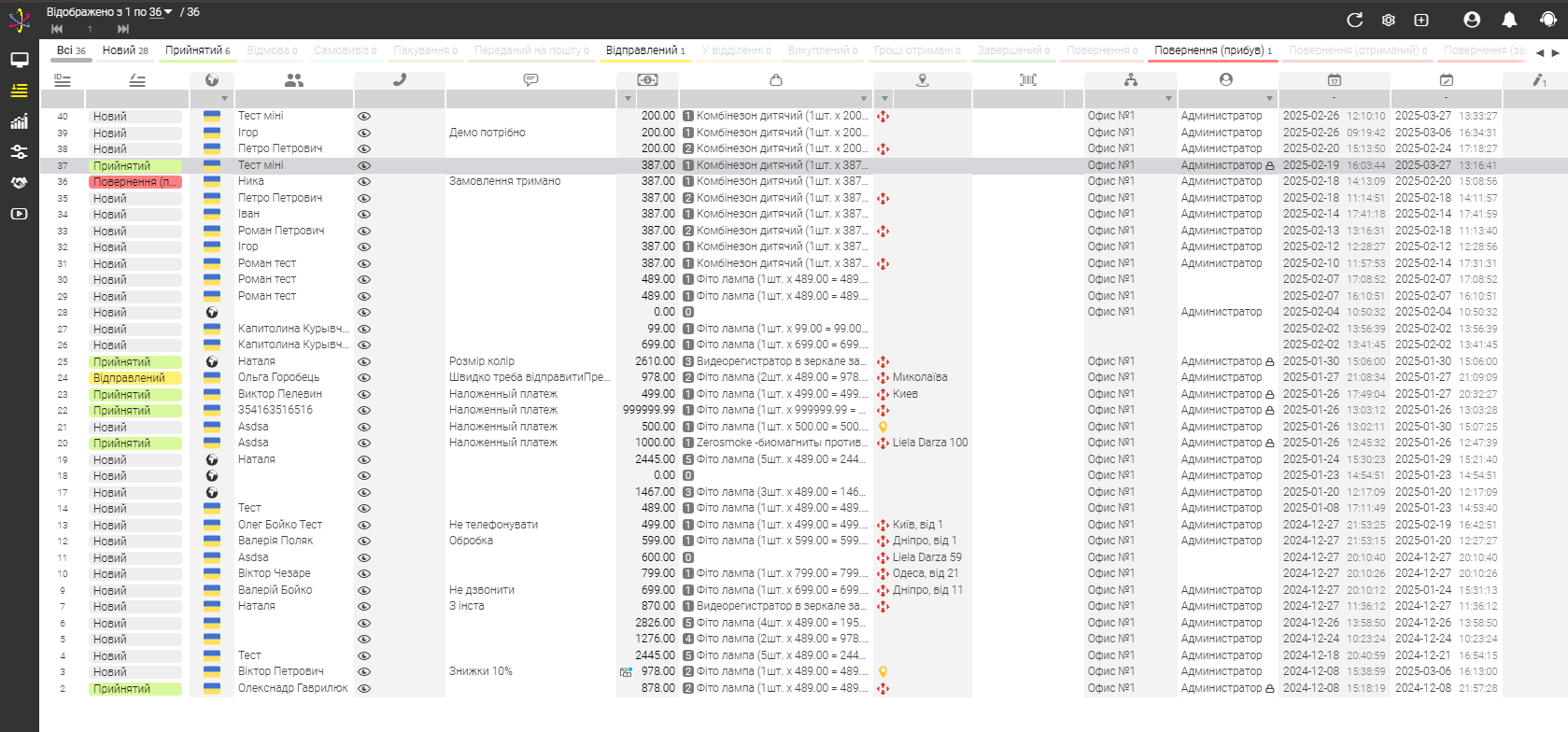
Task: Switch to the Прийнятий status tab
Action: [x=197, y=50]
